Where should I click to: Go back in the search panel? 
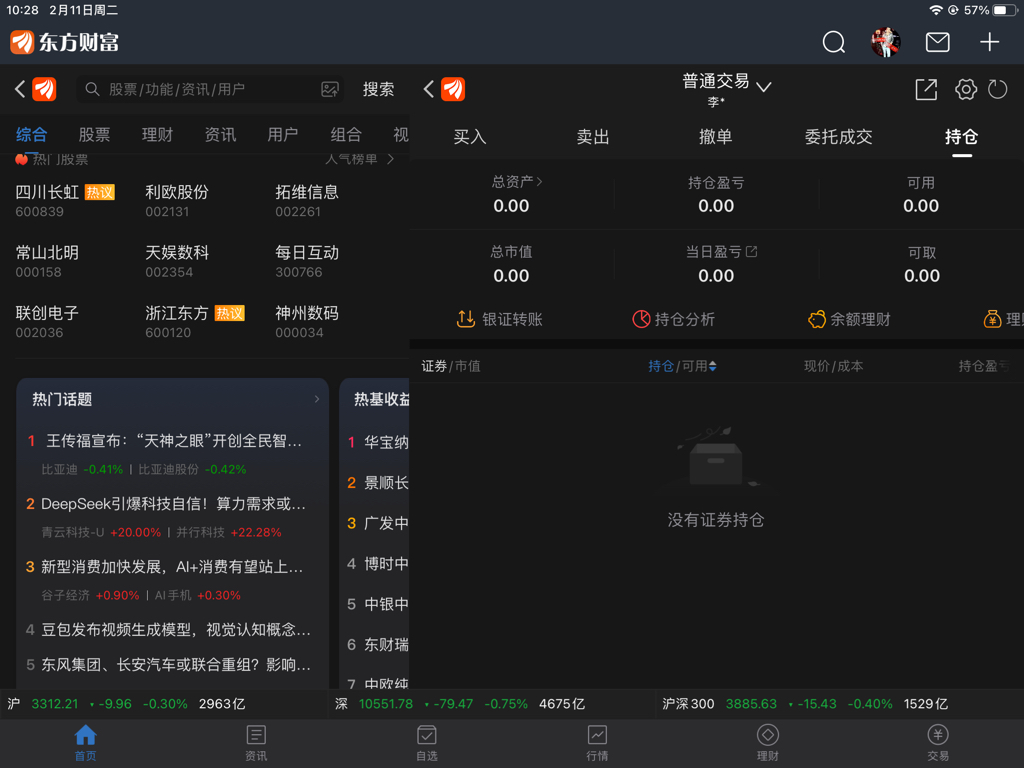point(20,89)
